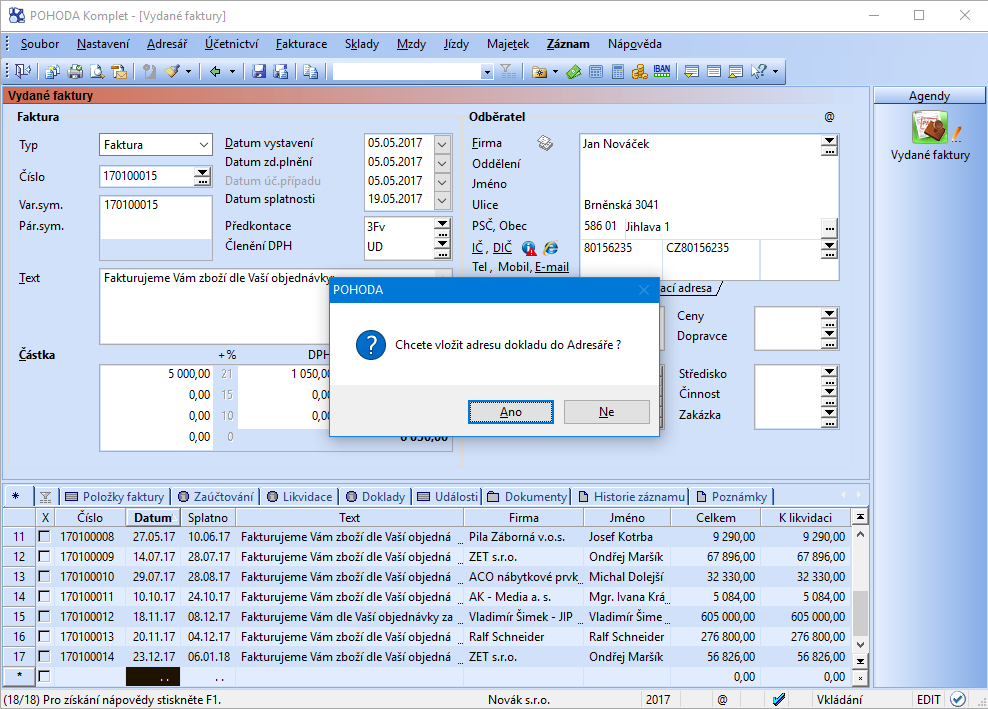The height and width of the screenshot is (709, 988).
Task: Click the info warning icon beside DIČ
Action: (529, 248)
